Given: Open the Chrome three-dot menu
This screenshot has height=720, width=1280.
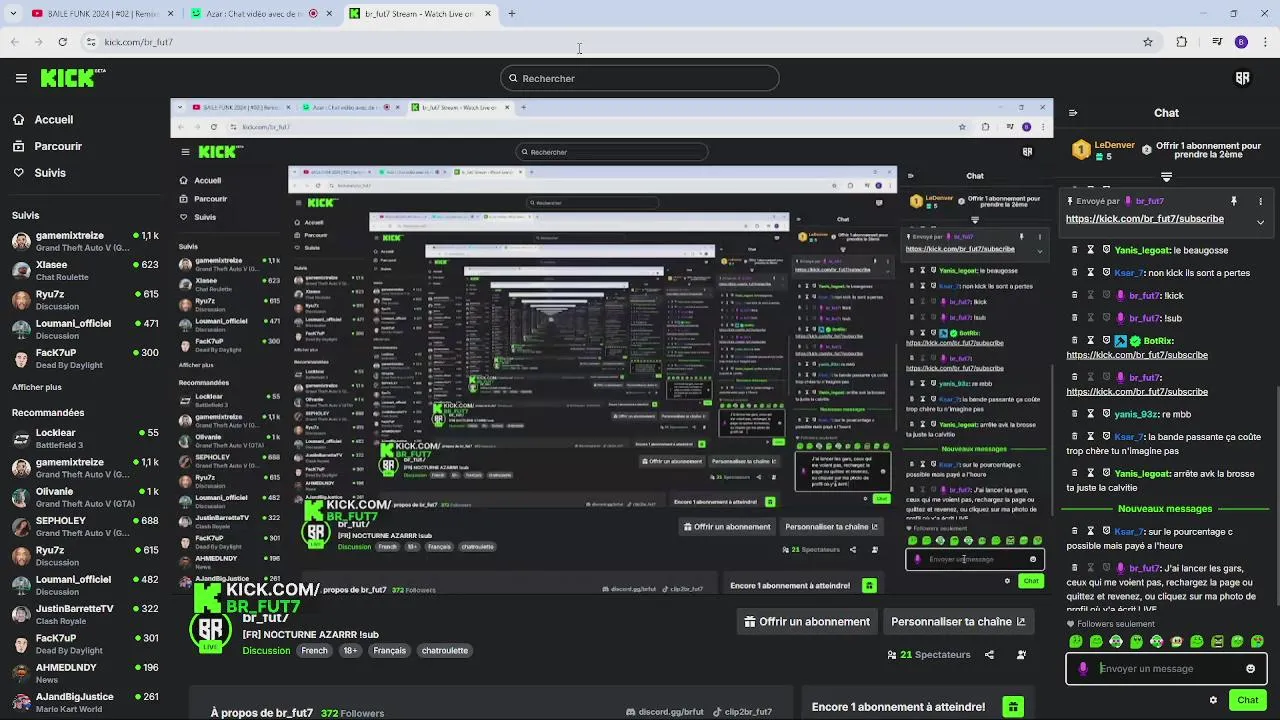Looking at the screenshot, I should coord(1266,42).
